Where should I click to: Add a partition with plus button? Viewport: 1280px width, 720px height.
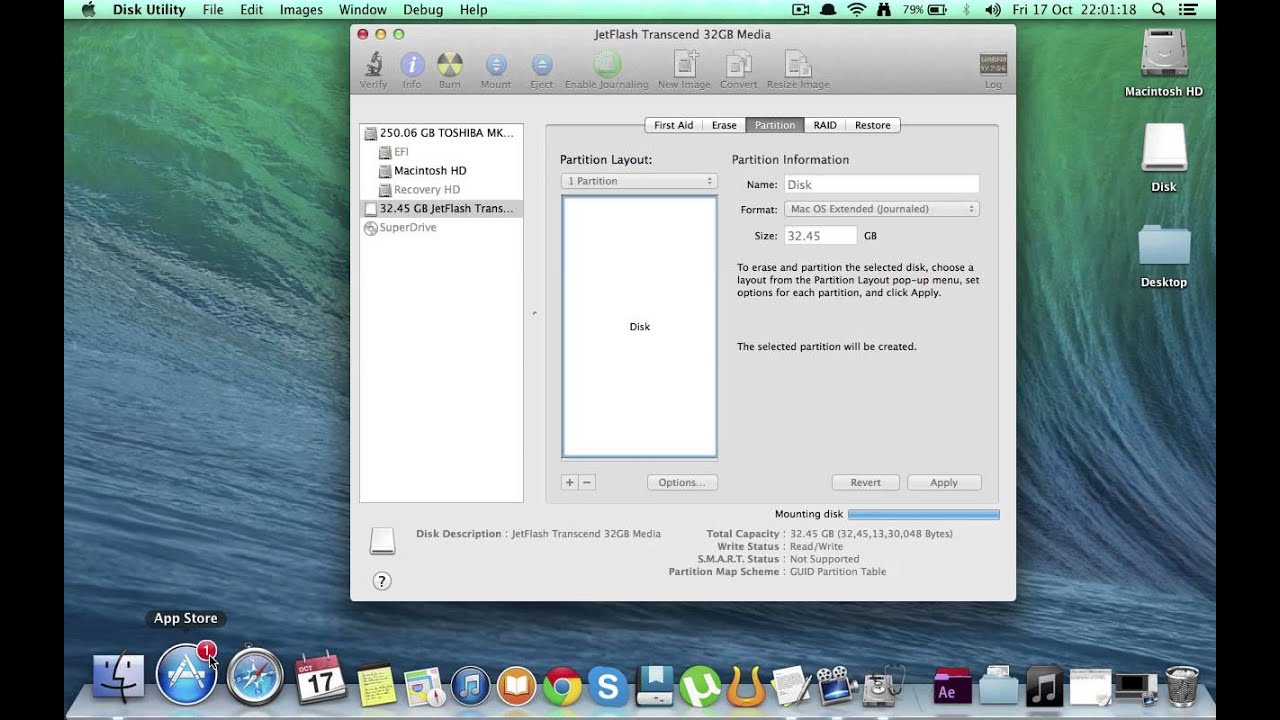point(570,482)
